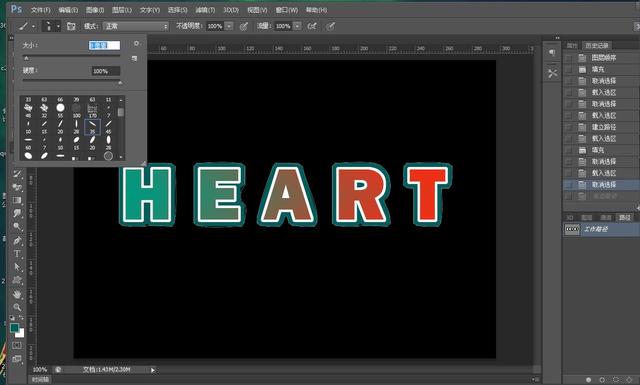This screenshot has width=640, height=385.
Task: Select the Gradient tool
Action: [17, 200]
